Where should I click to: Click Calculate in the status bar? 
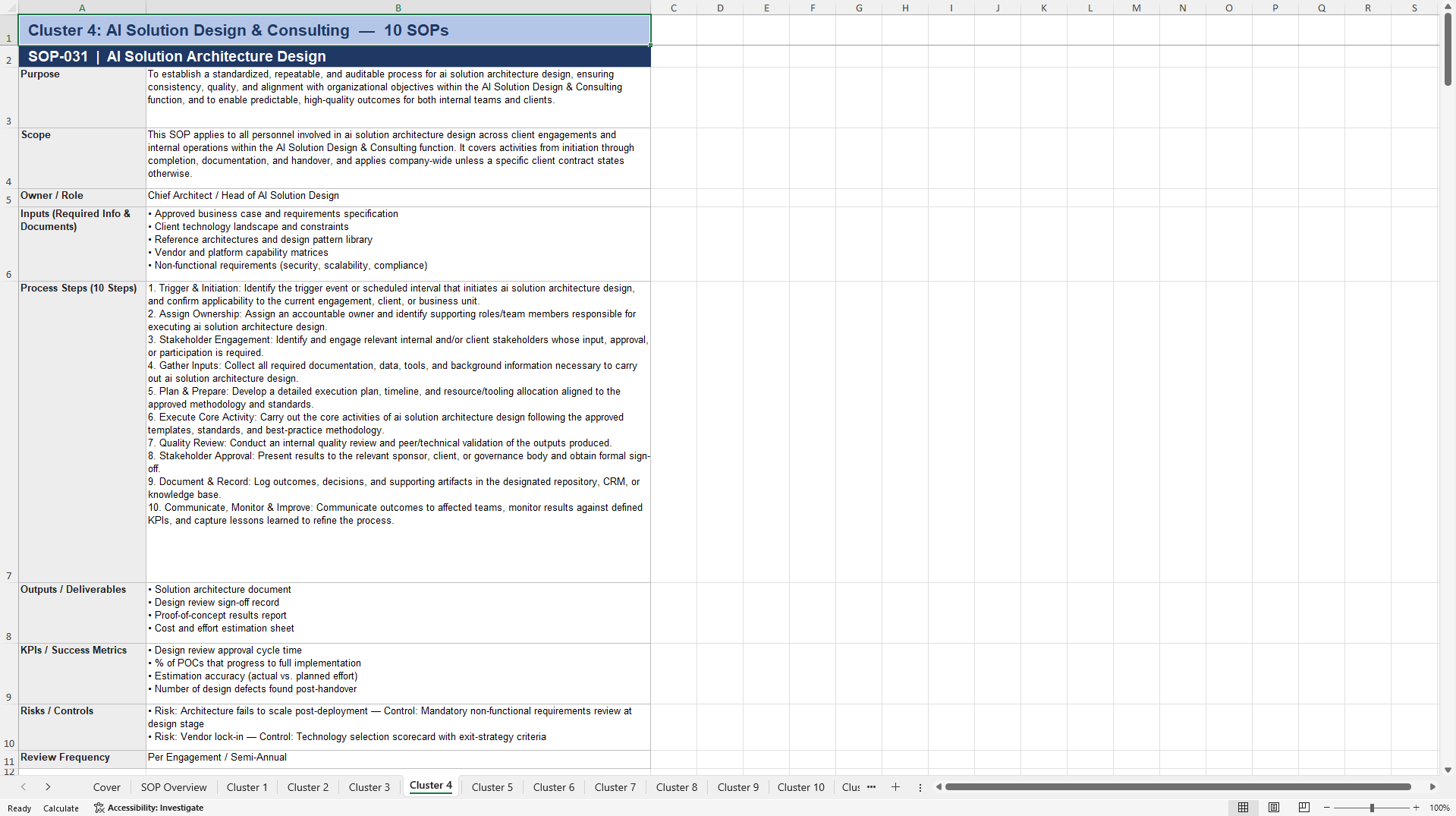click(61, 808)
